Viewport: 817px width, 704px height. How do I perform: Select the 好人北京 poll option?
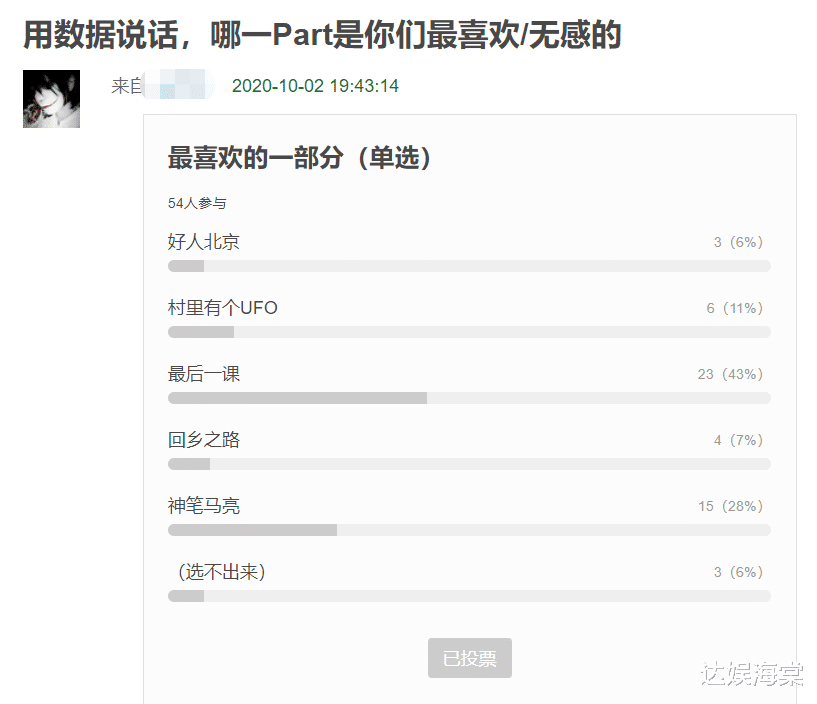point(204,242)
